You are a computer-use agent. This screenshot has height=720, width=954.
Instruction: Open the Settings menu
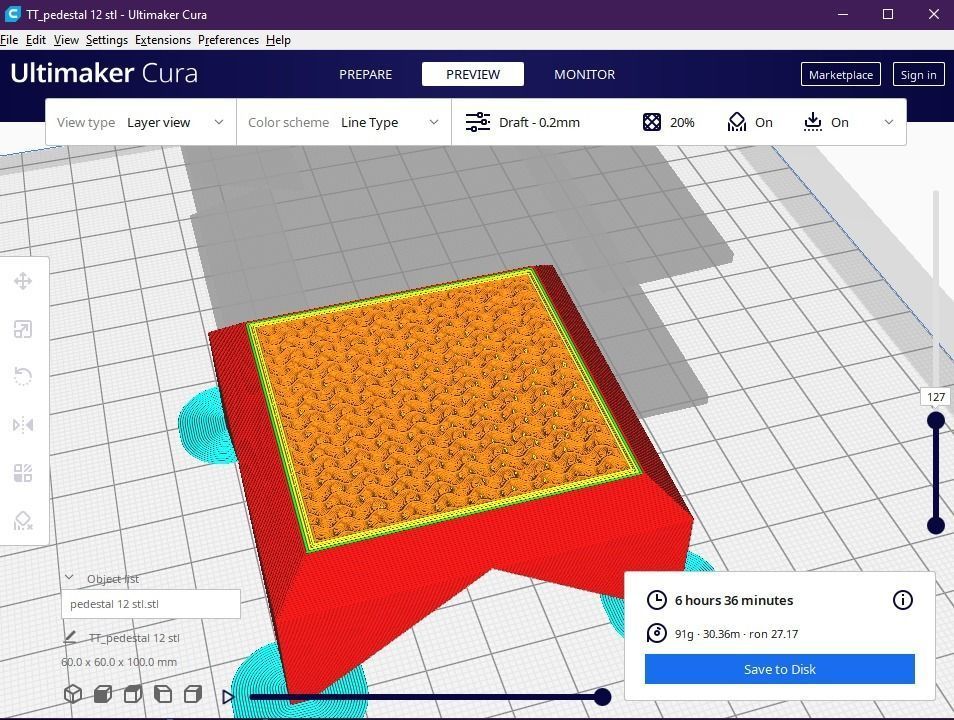click(106, 40)
